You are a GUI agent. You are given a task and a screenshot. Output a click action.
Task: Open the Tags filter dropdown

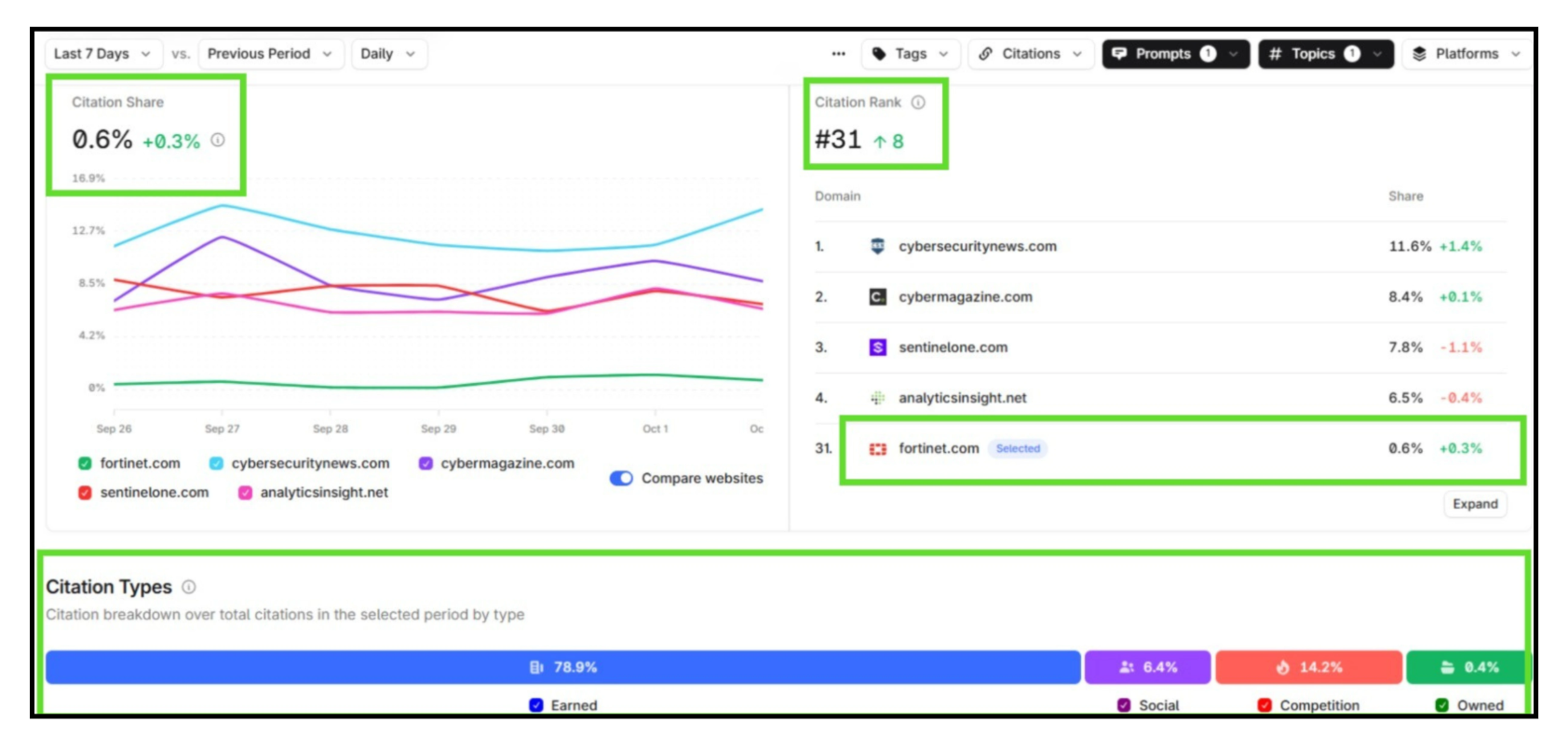pos(910,54)
